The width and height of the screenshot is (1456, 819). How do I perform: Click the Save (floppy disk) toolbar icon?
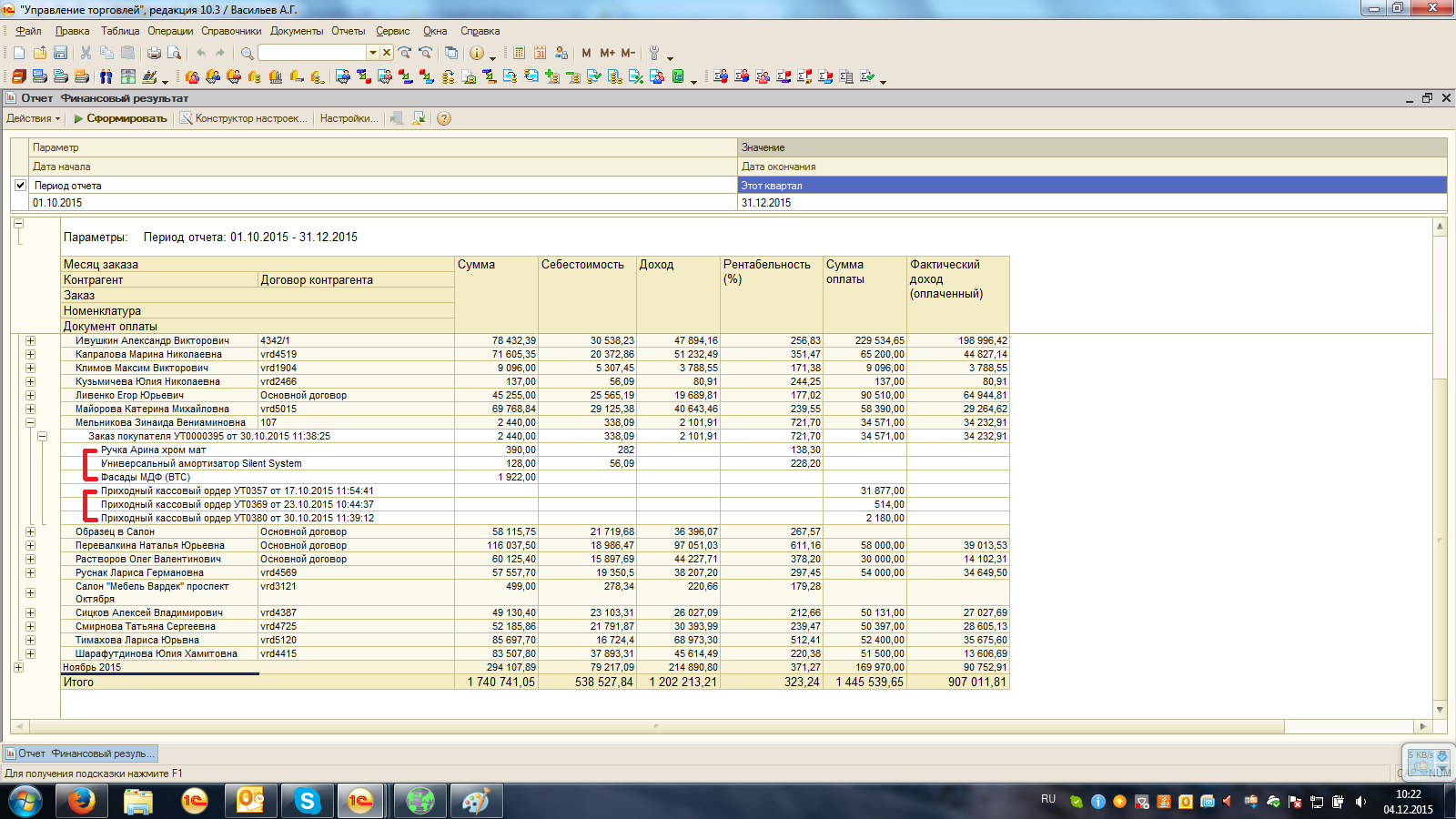coord(60,53)
